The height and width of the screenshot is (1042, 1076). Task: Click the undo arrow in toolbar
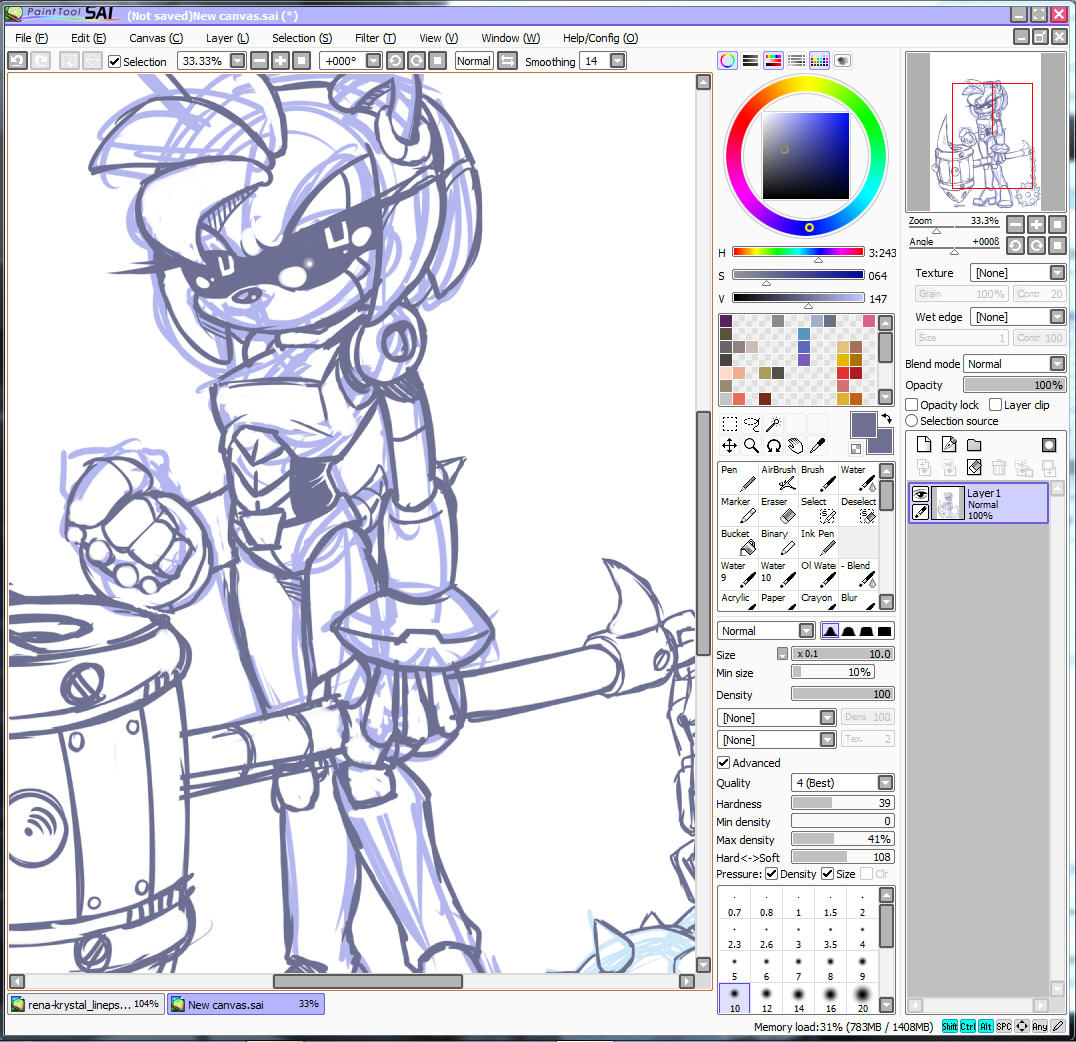[17, 61]
